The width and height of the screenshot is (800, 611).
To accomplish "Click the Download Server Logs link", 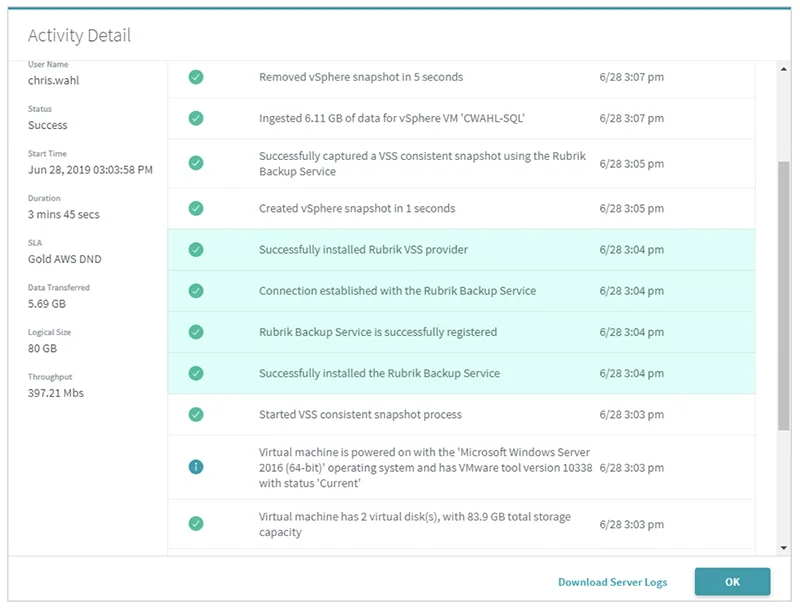I will pos(612,582).
